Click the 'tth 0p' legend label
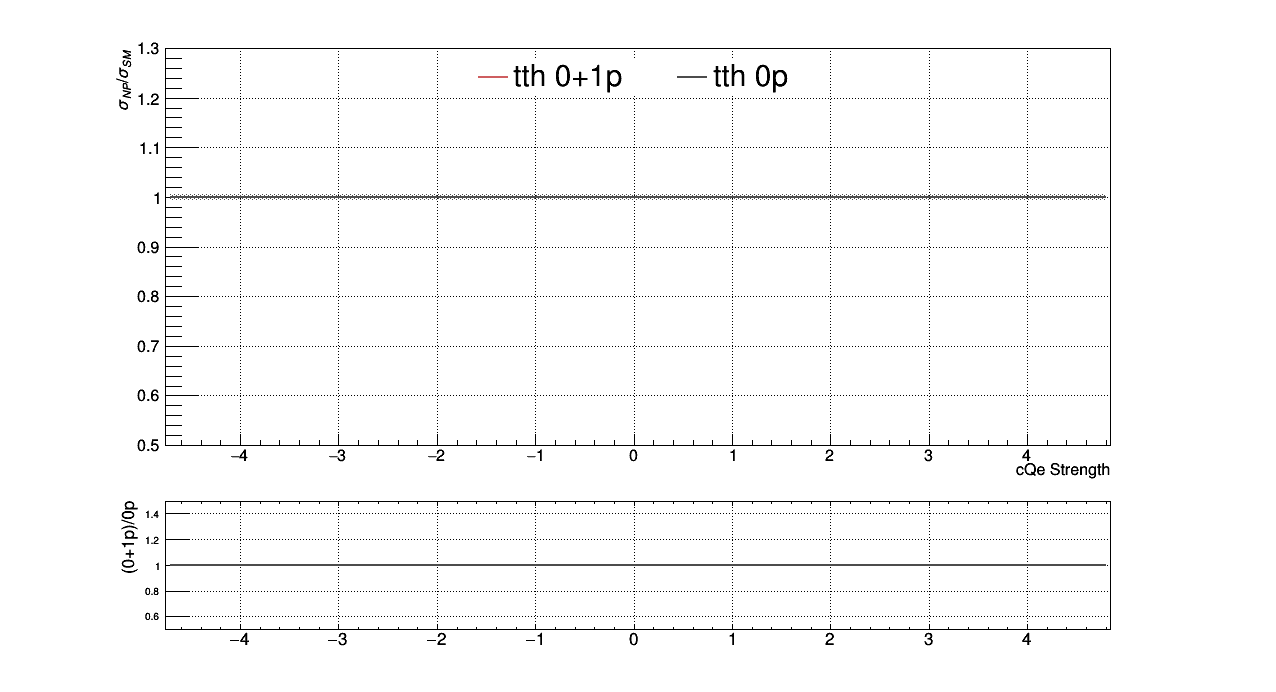 pos(750,77)
